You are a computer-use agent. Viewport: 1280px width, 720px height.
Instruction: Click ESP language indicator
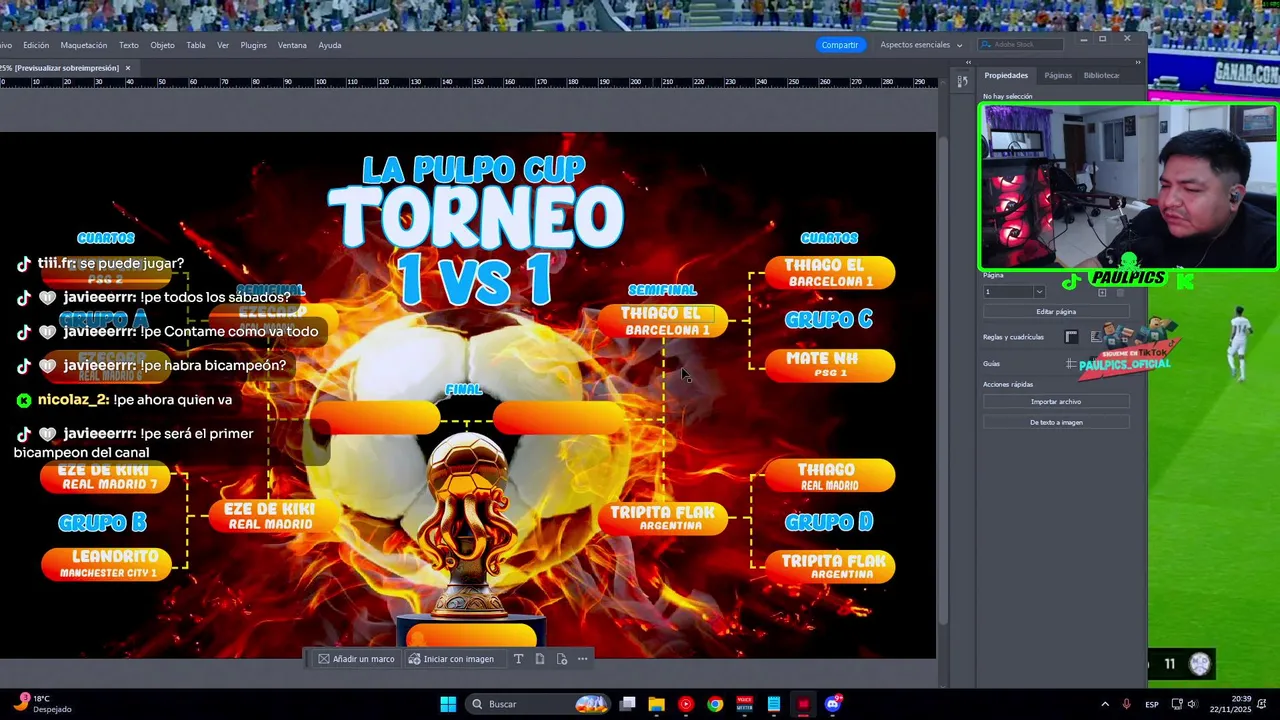[x=1152, y=704]
